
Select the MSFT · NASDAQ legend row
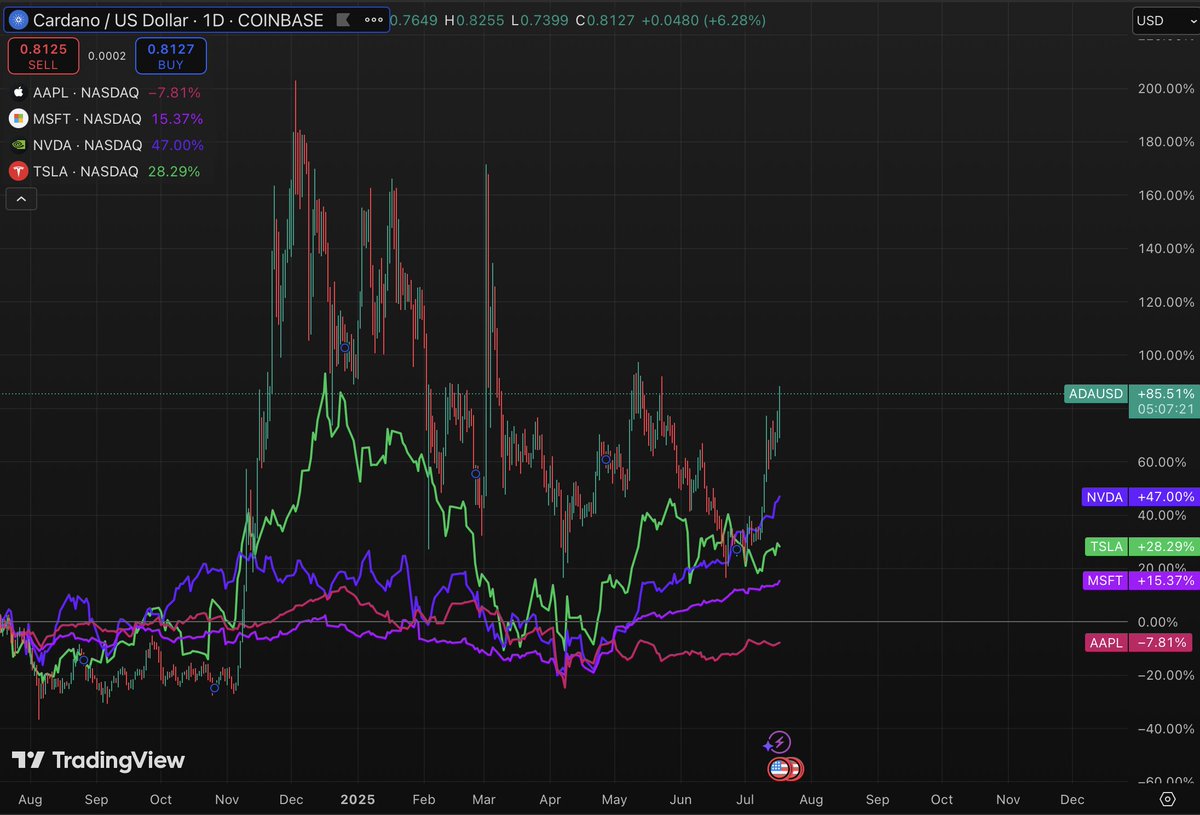pyautogui.click(x=107, y=119)
